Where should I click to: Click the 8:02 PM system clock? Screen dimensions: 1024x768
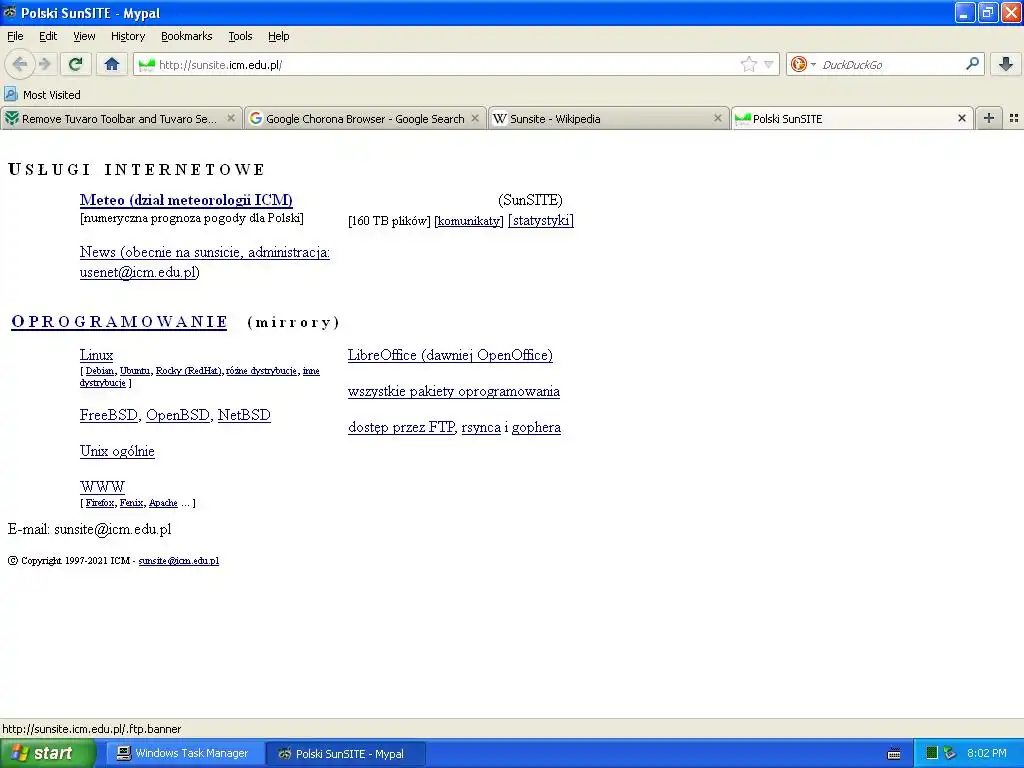[x=986, y=753]
